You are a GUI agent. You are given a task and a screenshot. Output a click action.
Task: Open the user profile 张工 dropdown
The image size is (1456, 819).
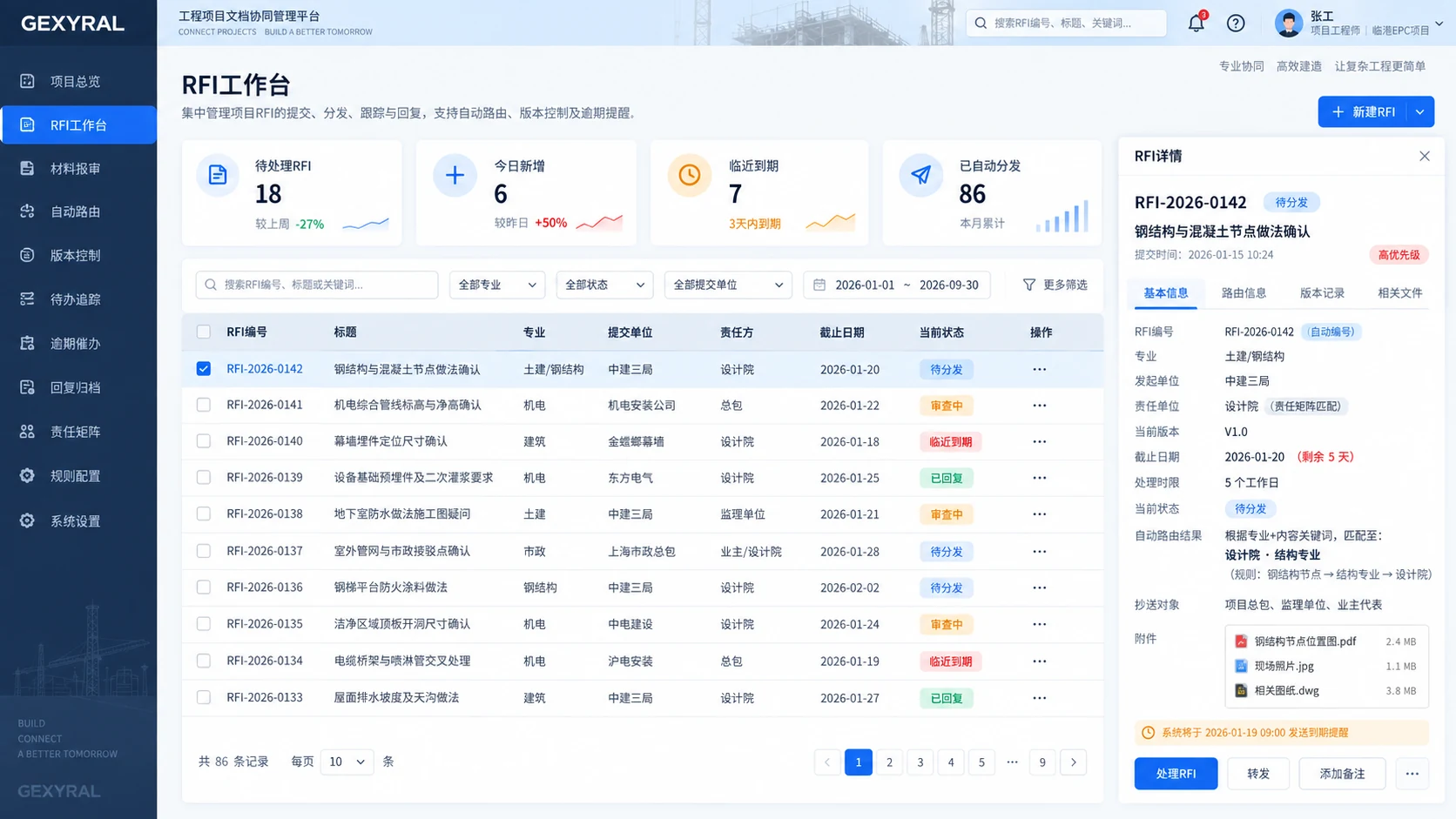coord(1359,23)
